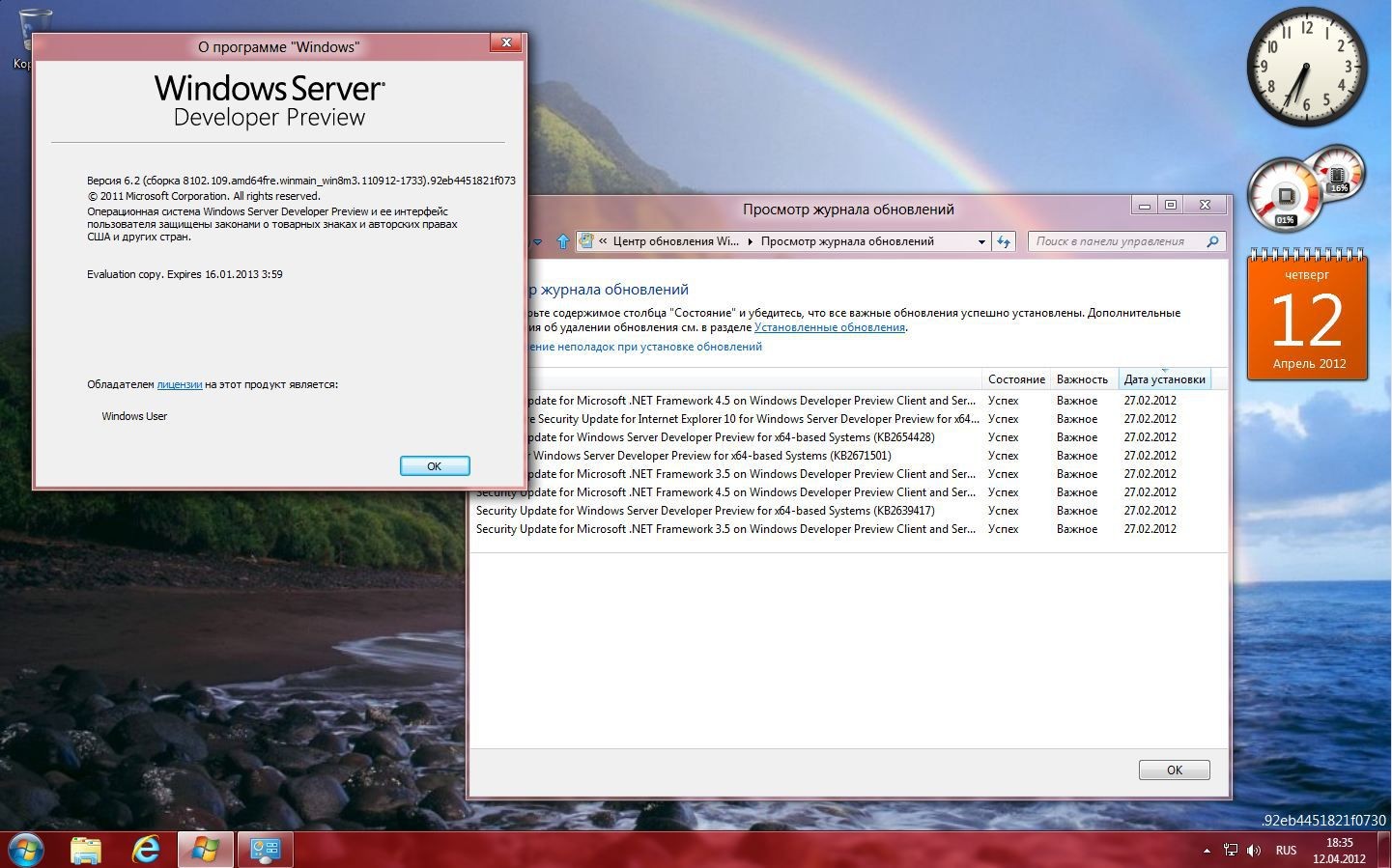Switch to the winver taskbar button
This screenshot has width=1392, height=868.
tap(205, 851)
